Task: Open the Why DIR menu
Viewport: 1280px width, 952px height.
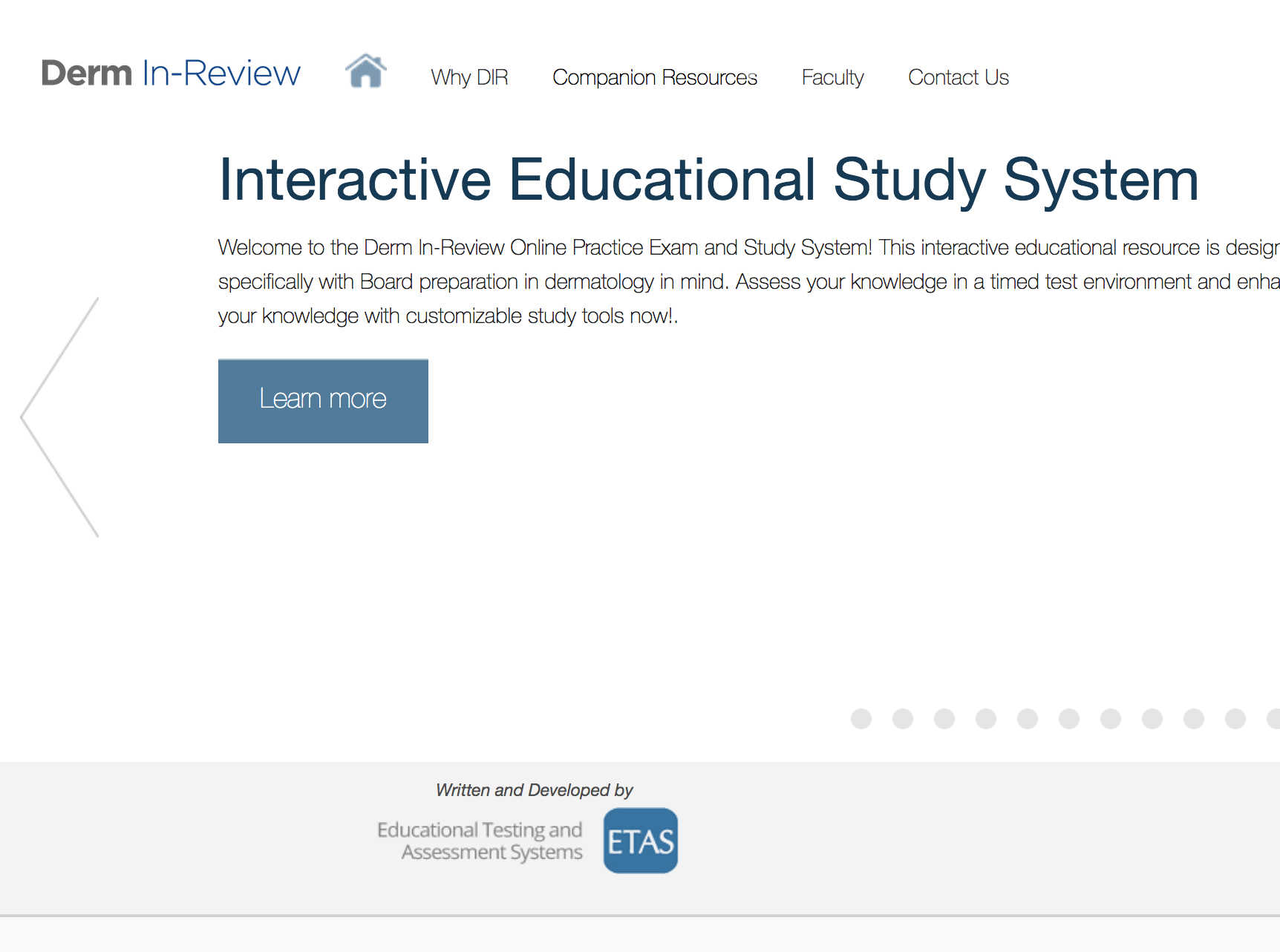Action: (469, 77)
